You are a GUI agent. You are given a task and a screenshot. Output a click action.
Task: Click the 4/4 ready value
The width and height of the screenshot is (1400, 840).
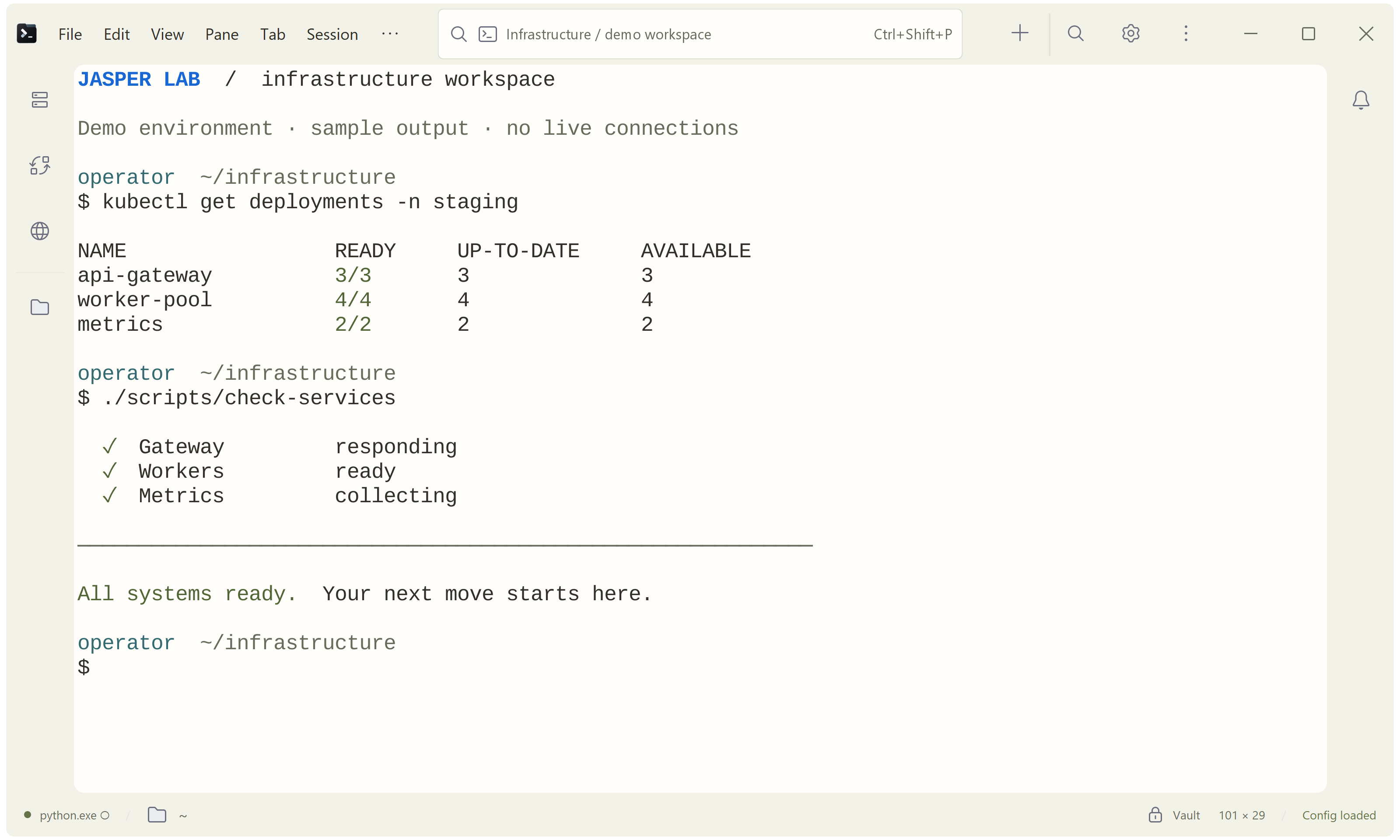pos(353,300)
